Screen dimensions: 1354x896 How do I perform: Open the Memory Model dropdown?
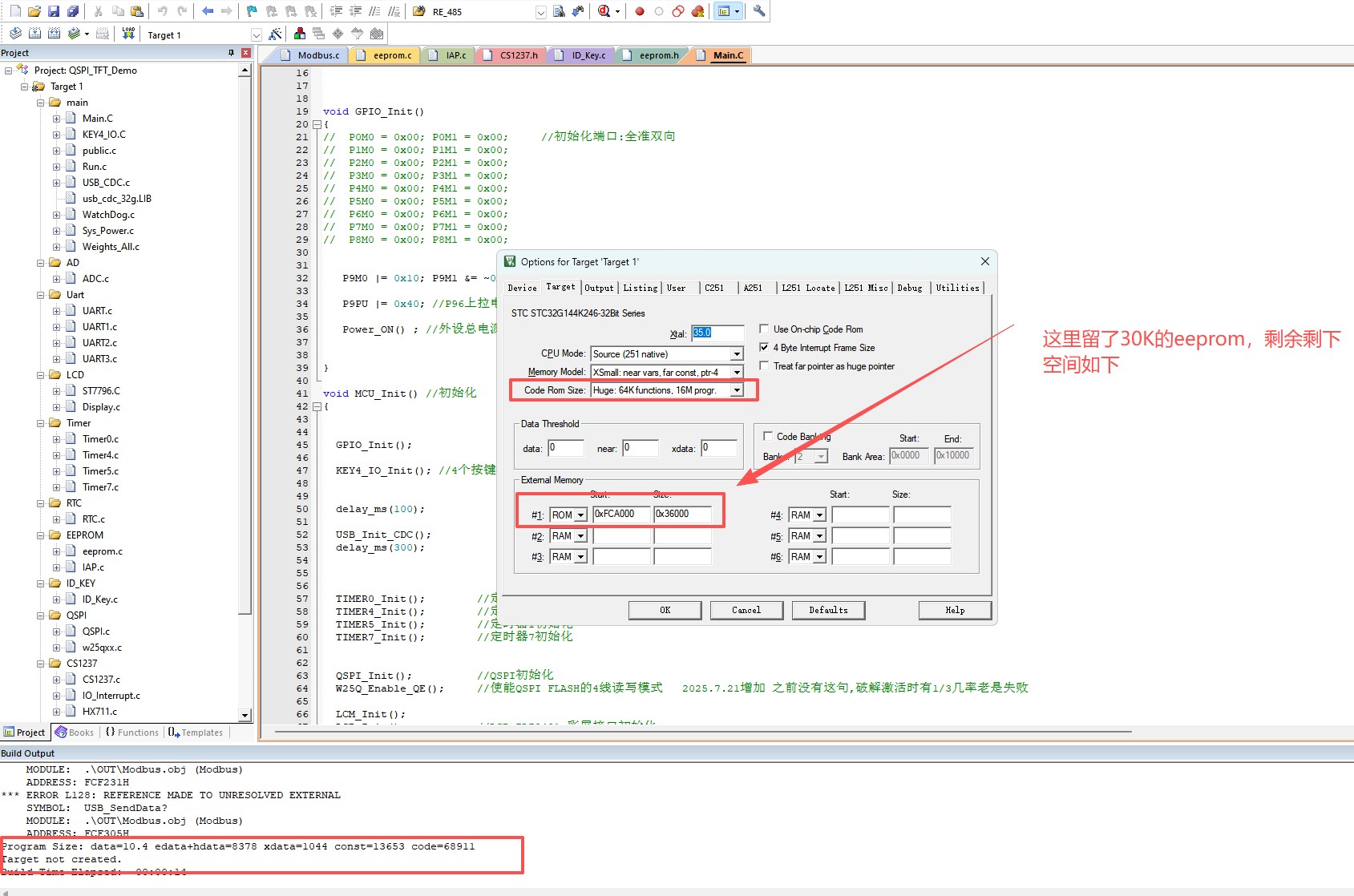pyautogui.click(x=737, y=373)
